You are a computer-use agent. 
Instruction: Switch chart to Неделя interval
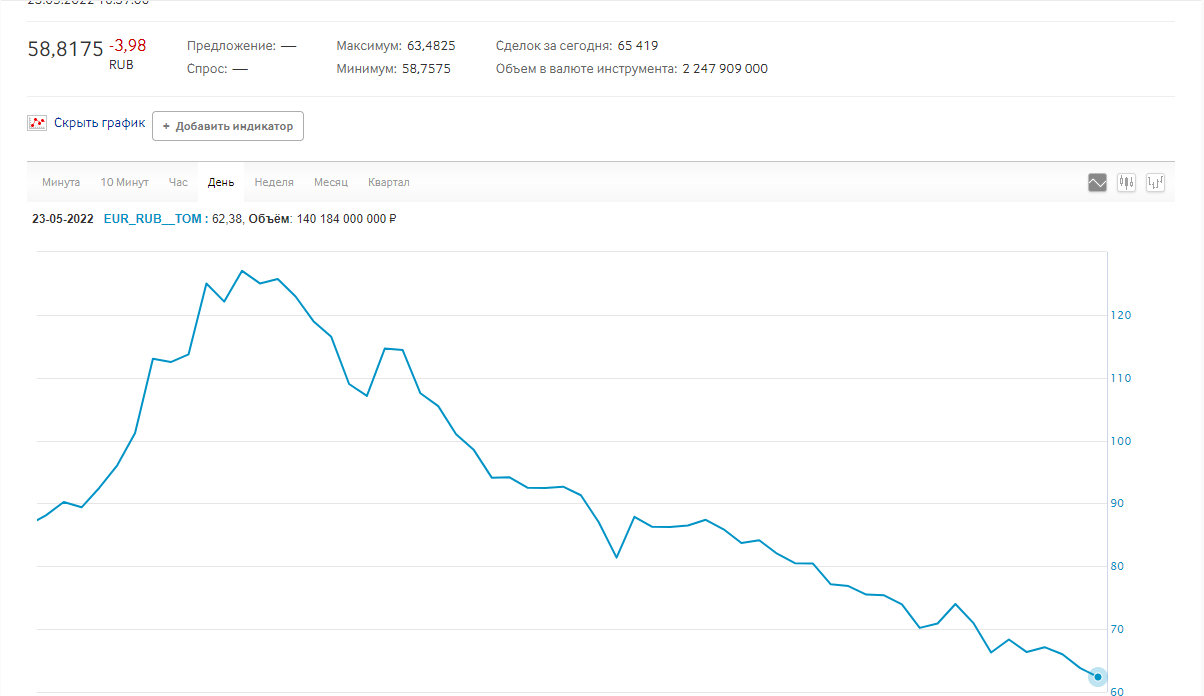[x=274, y=182]
